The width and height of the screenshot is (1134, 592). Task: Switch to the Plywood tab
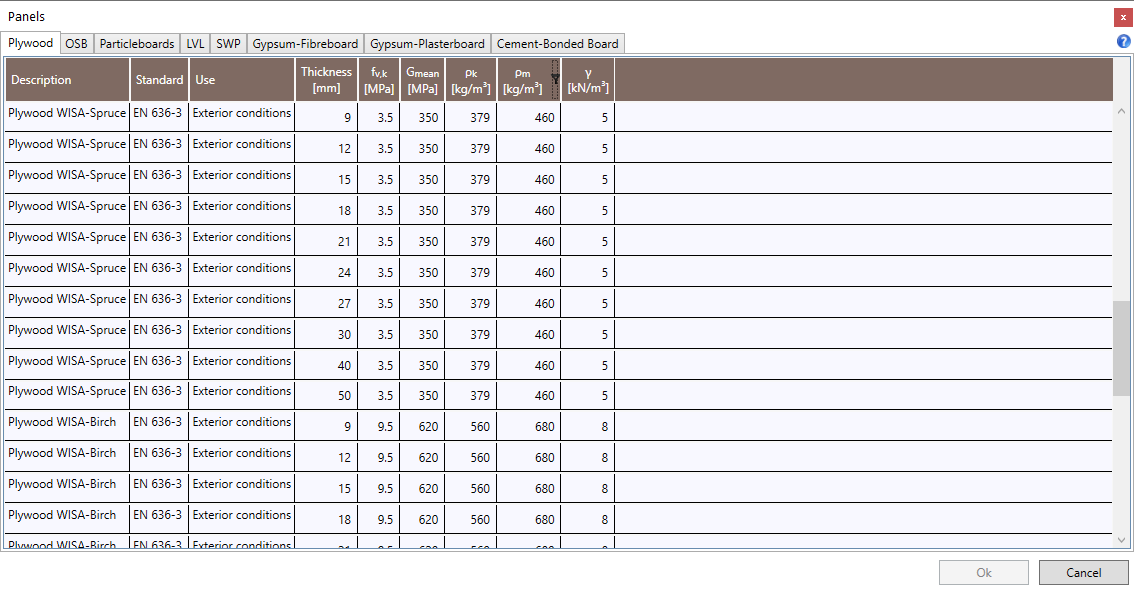tap(30, 43)
